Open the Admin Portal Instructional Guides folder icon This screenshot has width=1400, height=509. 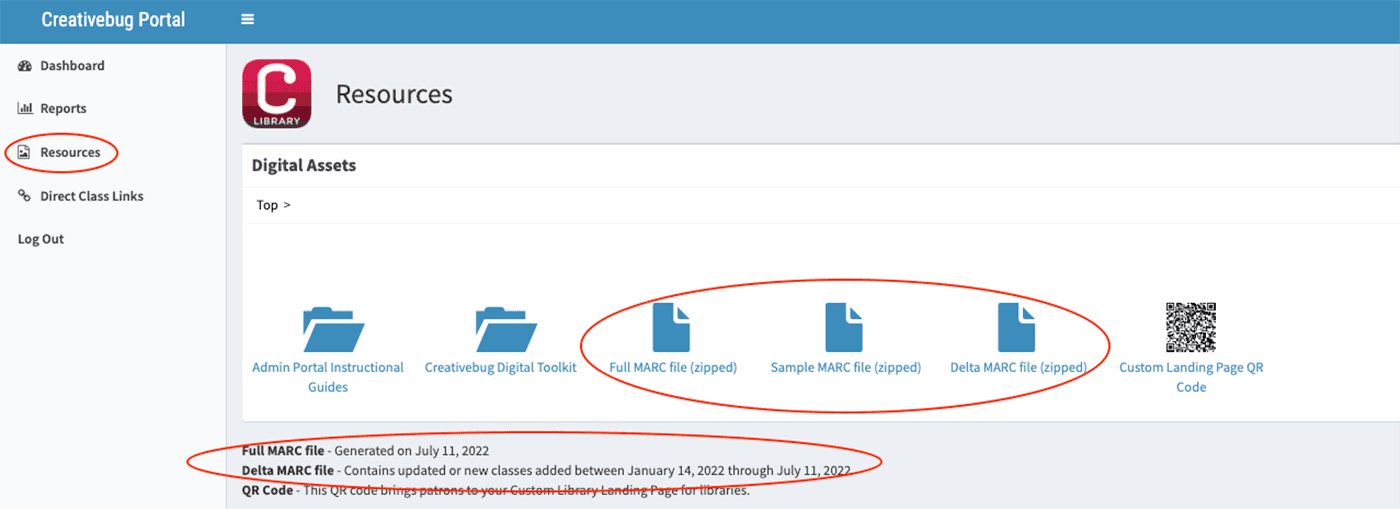point(333,329)
